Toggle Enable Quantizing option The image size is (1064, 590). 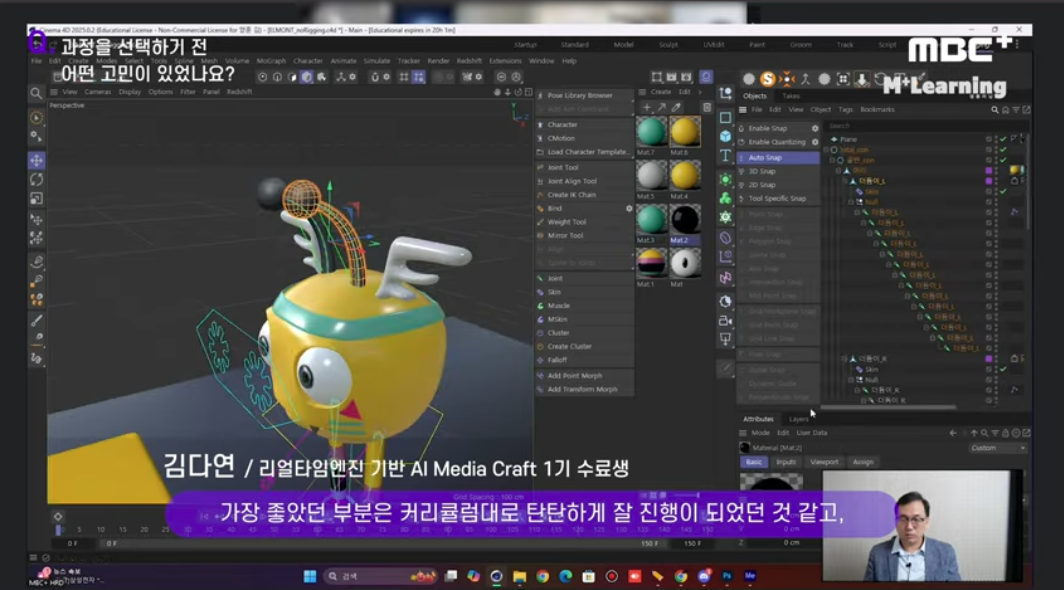tap(776, 142)
